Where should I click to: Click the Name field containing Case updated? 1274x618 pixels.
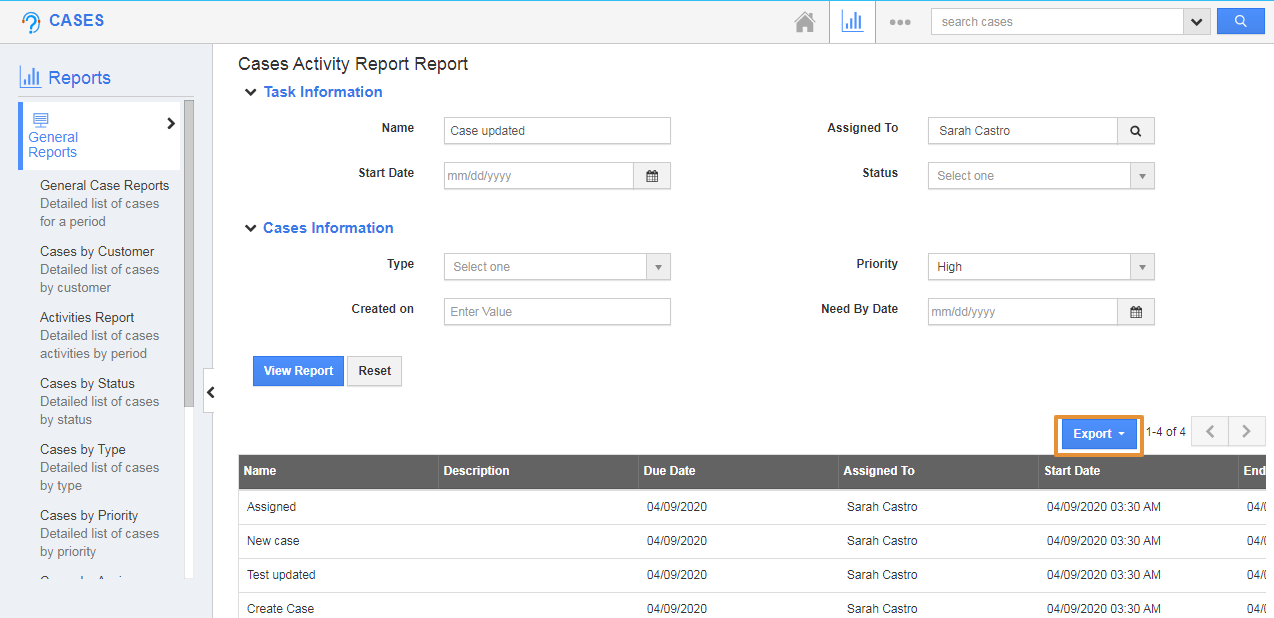(x=557, y=130)
